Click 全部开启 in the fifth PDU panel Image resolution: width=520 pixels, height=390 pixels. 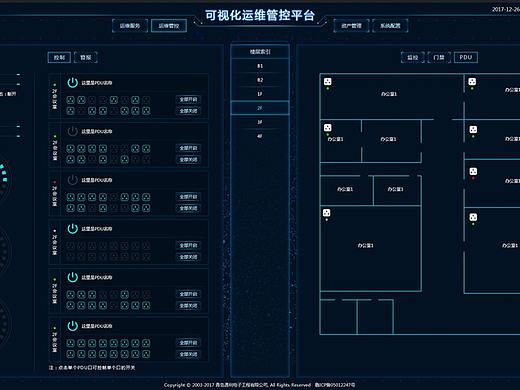coord(188,294)
